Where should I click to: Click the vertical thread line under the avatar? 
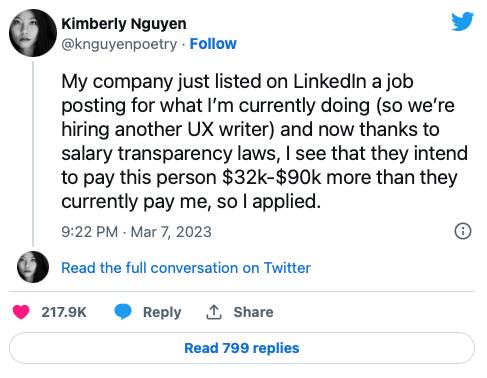(x=33, y=153)
